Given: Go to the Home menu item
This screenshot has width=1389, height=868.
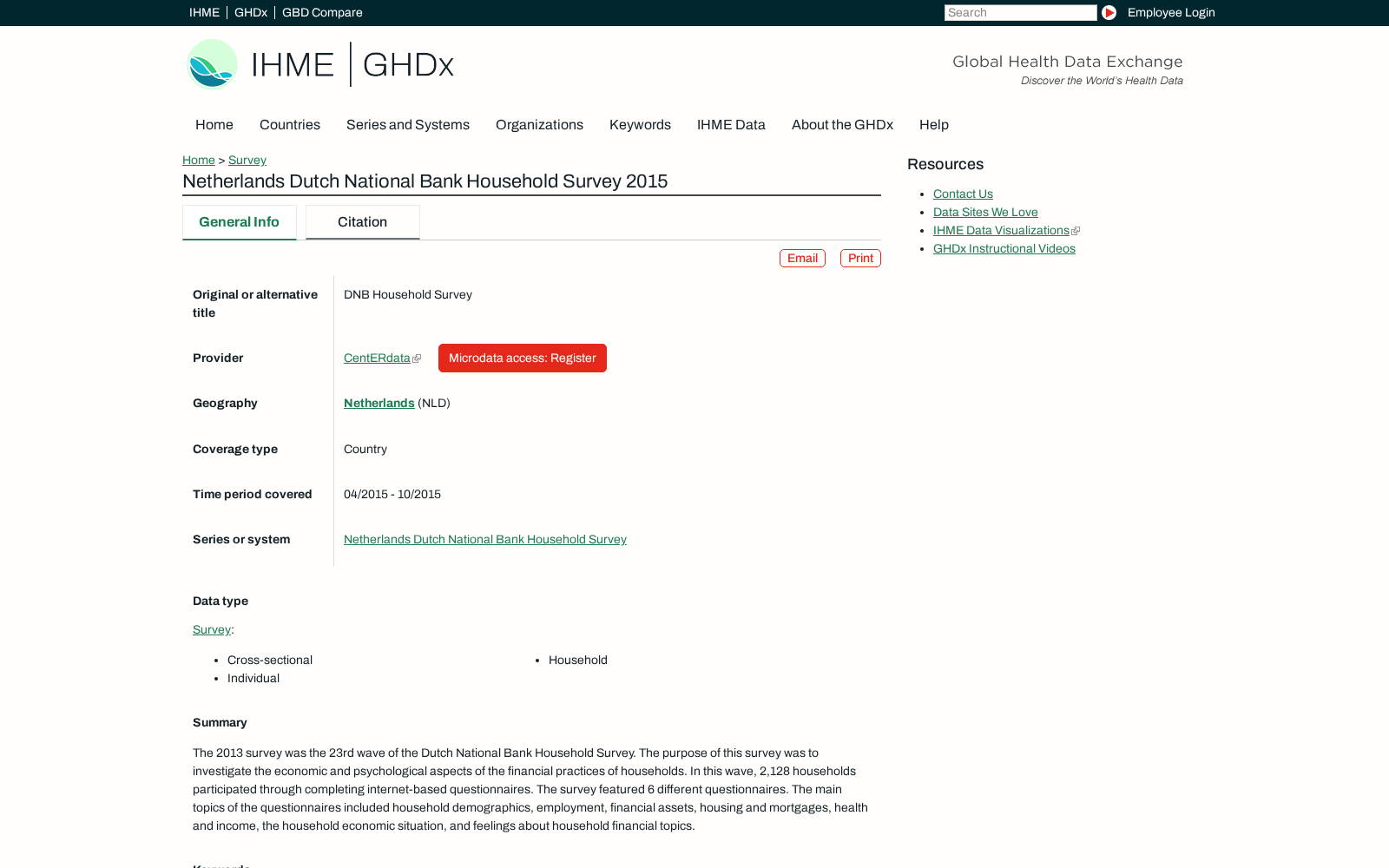Looking at the screenshot, I should coord(214,125).
